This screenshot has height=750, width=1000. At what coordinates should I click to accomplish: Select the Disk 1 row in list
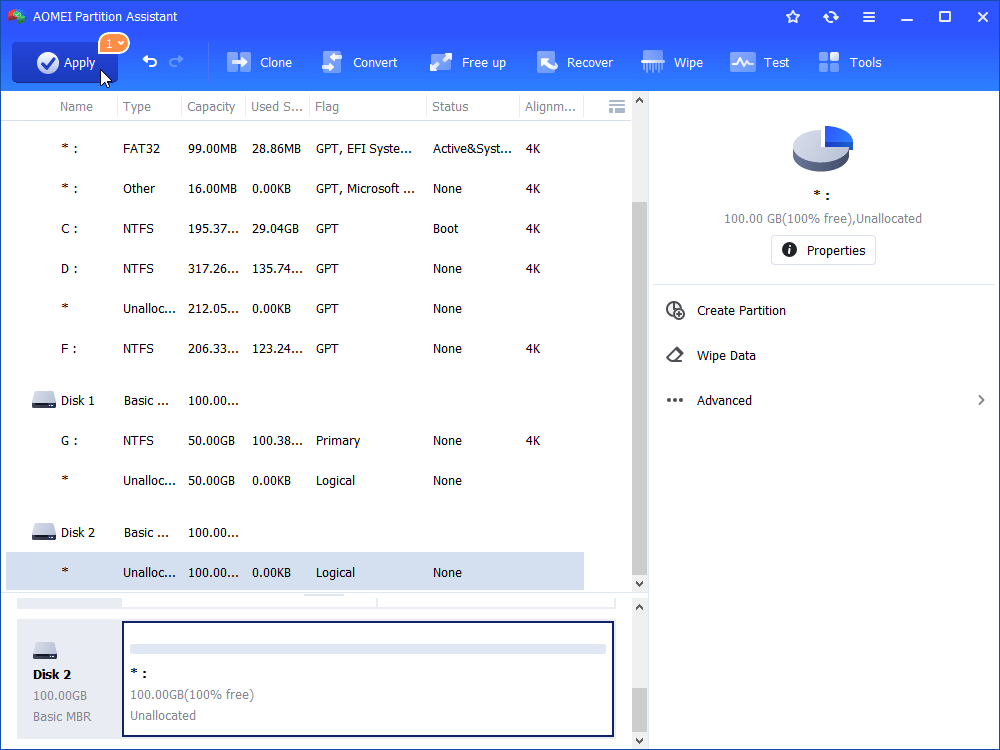click(x=78, y=401)
